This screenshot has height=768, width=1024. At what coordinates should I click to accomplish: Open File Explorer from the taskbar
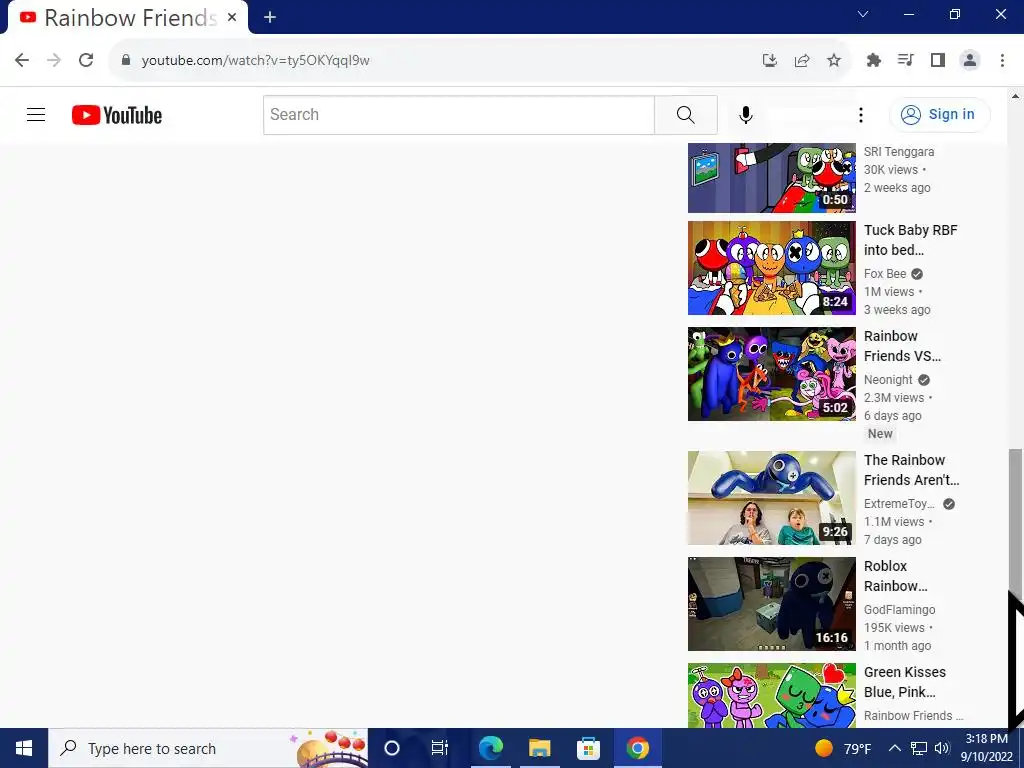pyautogui.click(x=539, y=748)
